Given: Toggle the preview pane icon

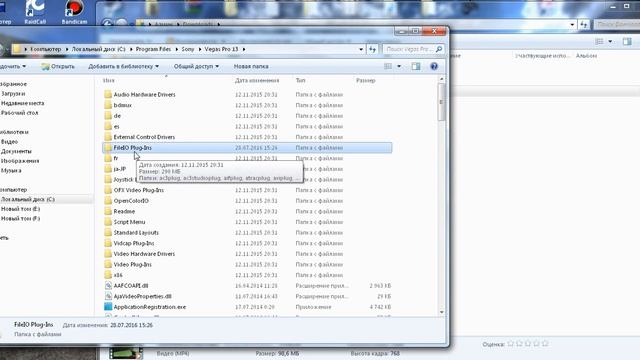Looking at the screenshot, I should click(x=416, y=66).
